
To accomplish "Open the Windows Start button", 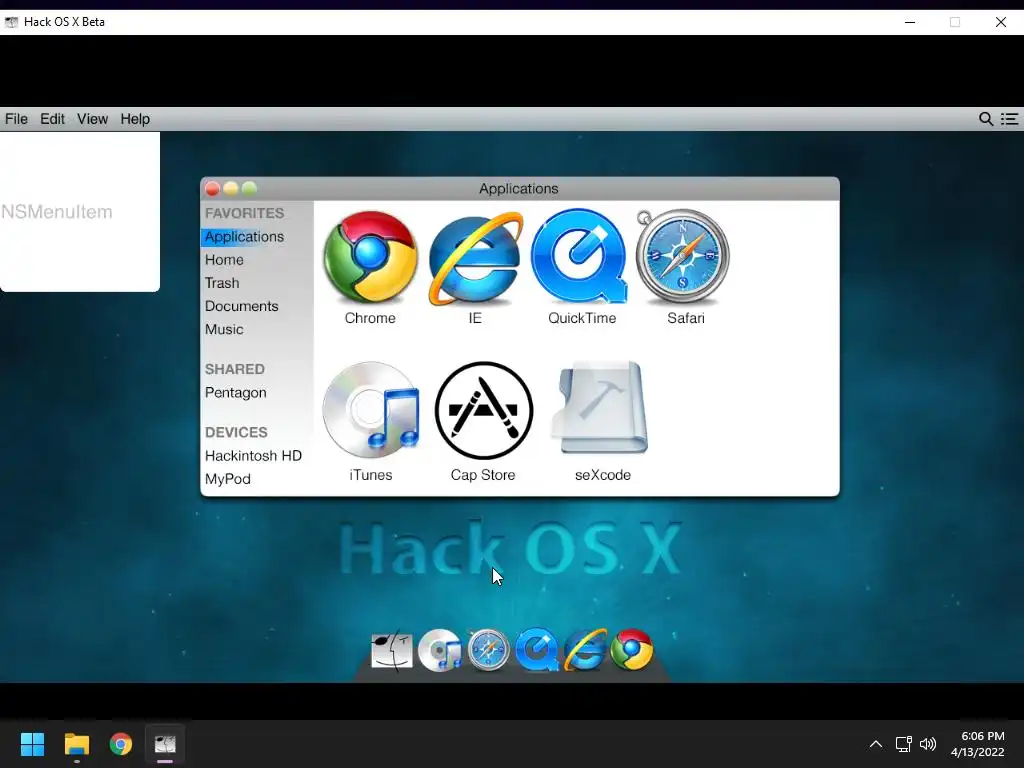I will coord(32,744).
